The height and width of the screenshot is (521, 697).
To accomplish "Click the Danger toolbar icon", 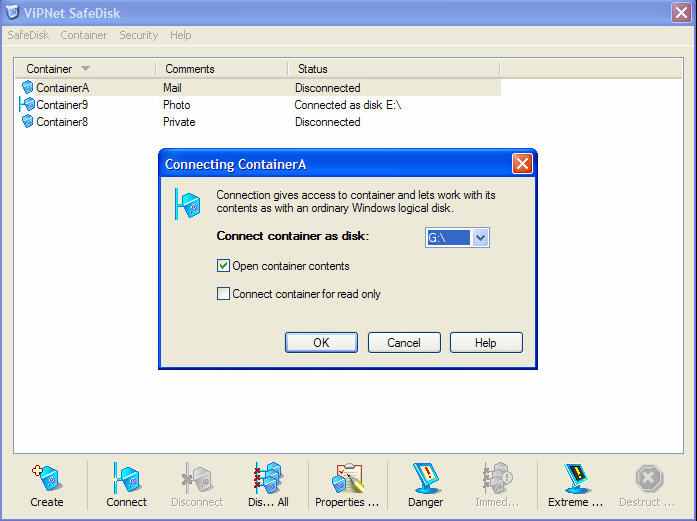I will click(425, 478).
